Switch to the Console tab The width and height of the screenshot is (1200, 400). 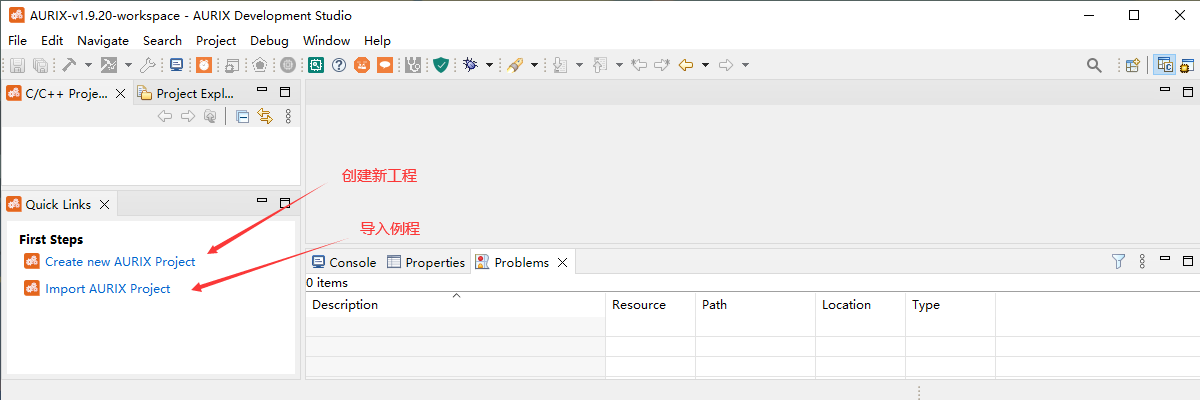coord(344,262)
